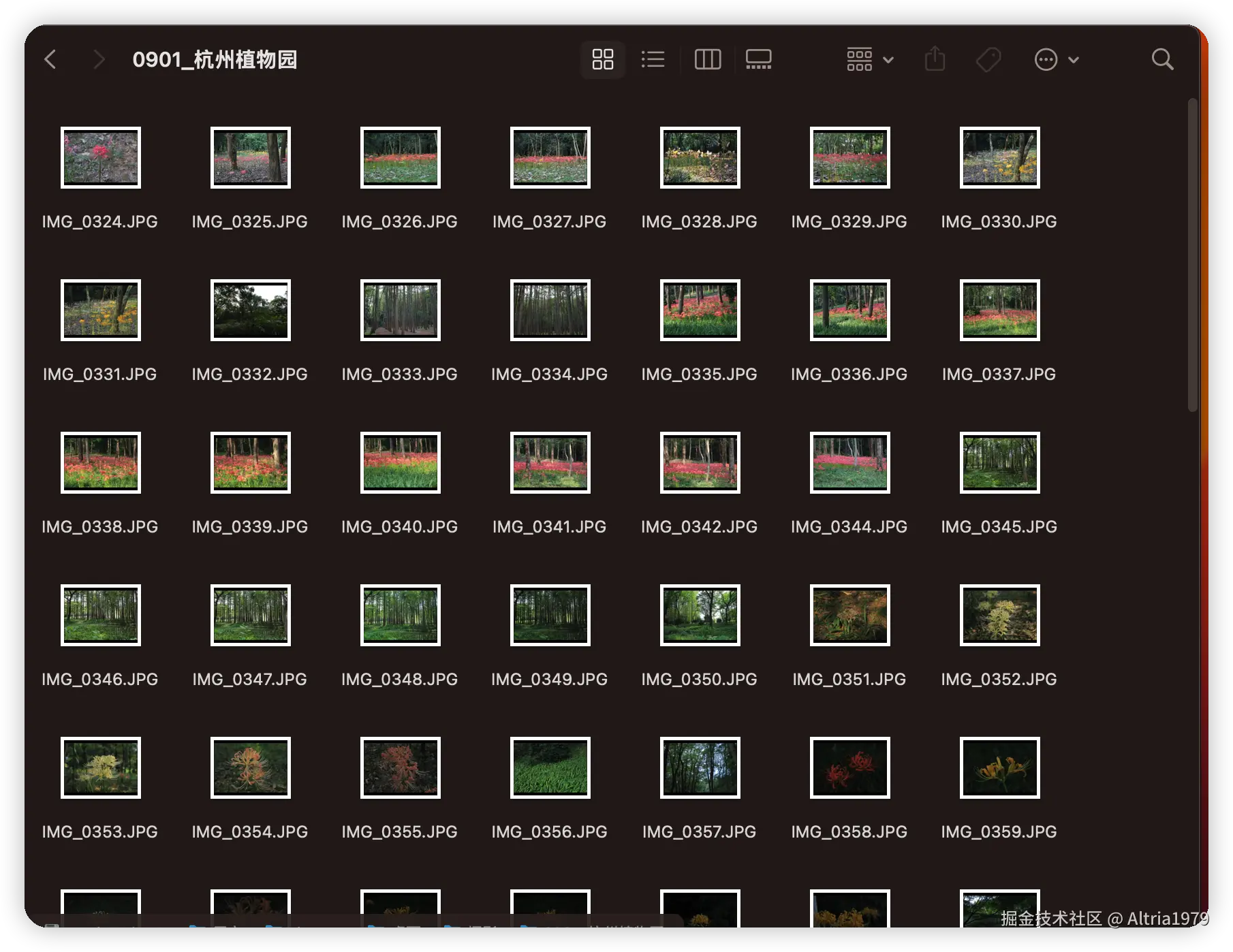The image size is (1233, 952).
Task: Click file name IMG_0354.JPG
Action: point(250,831)
